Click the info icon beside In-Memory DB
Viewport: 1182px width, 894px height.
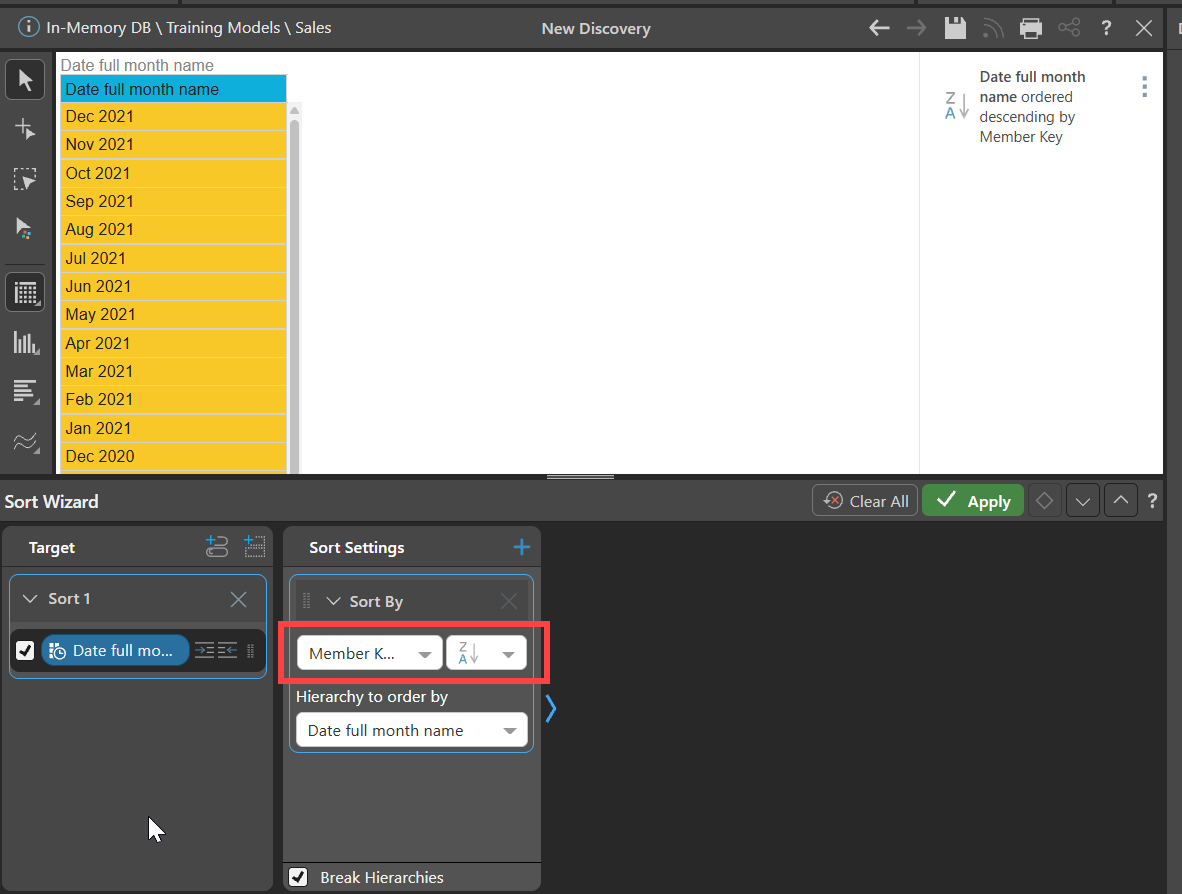[x=29, y=28]
